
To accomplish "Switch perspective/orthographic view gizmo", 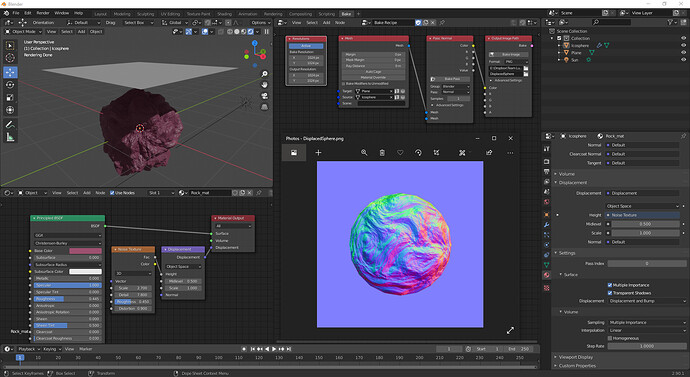I will 264,107.
